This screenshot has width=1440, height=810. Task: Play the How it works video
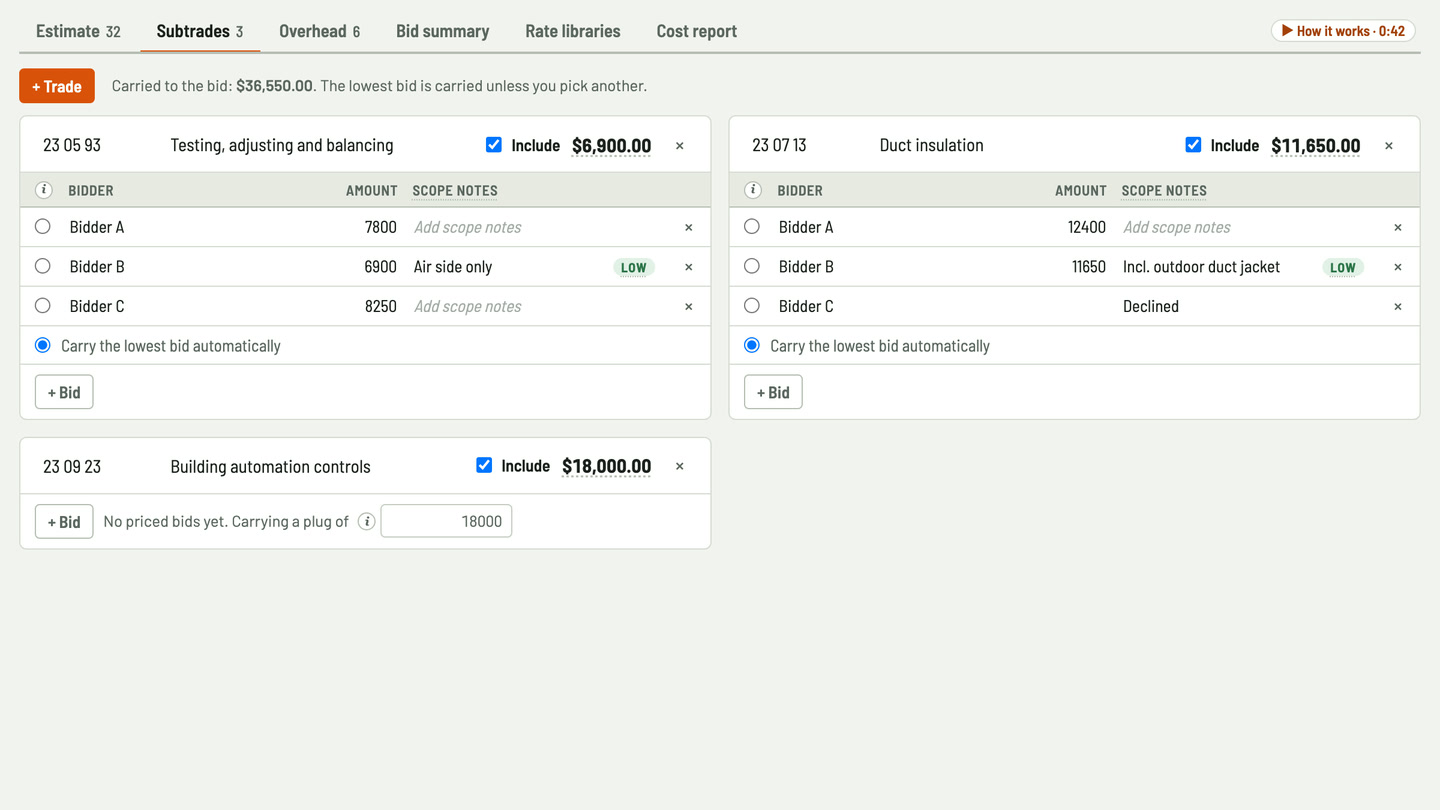pyautogui.click(x=1343, y=31)
